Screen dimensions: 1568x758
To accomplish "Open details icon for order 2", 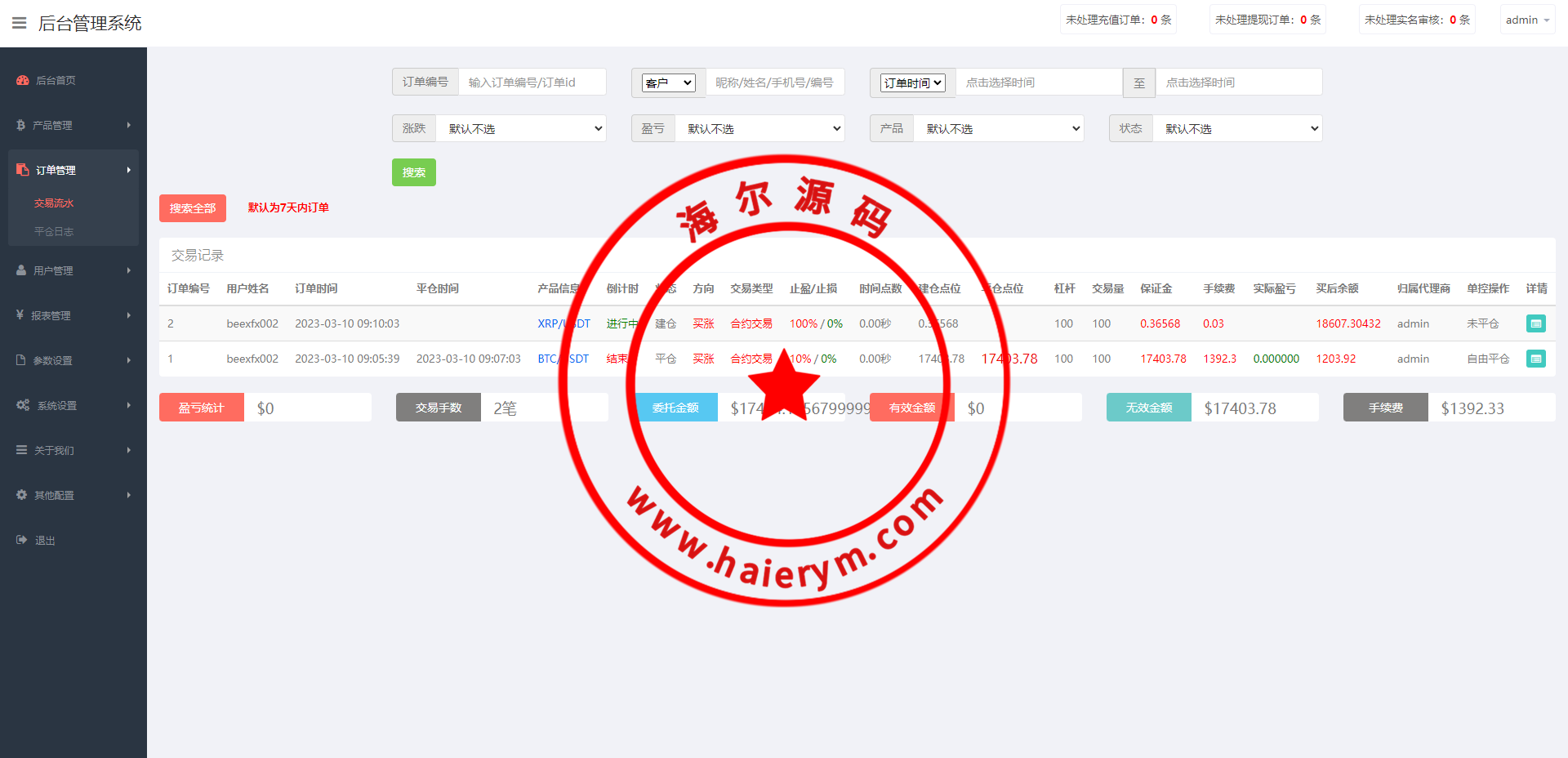I will coord(1535,324).
